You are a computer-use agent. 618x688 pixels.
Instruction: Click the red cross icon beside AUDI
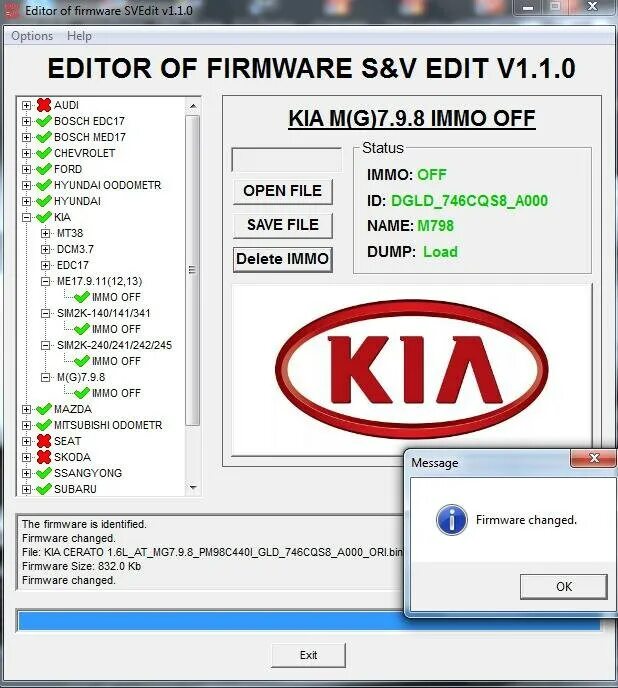click(44, 105)
